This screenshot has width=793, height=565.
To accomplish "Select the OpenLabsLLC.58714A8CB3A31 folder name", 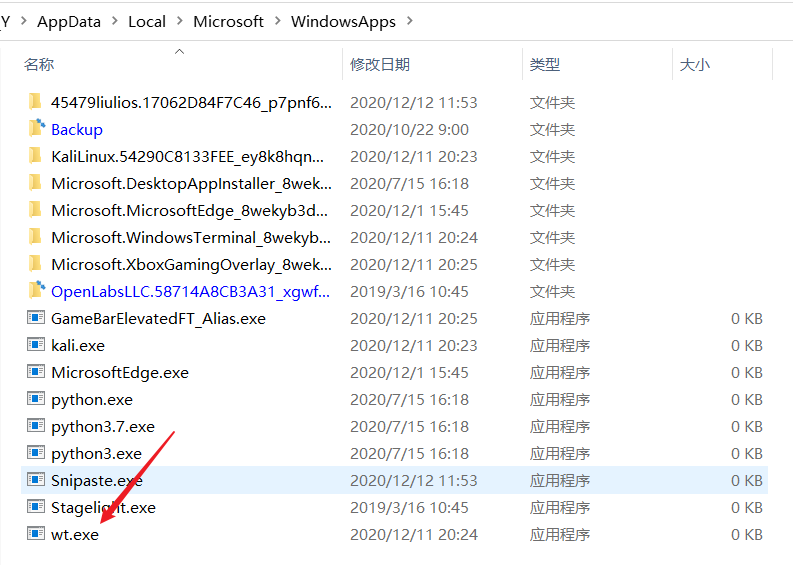I will coord(190,291).
